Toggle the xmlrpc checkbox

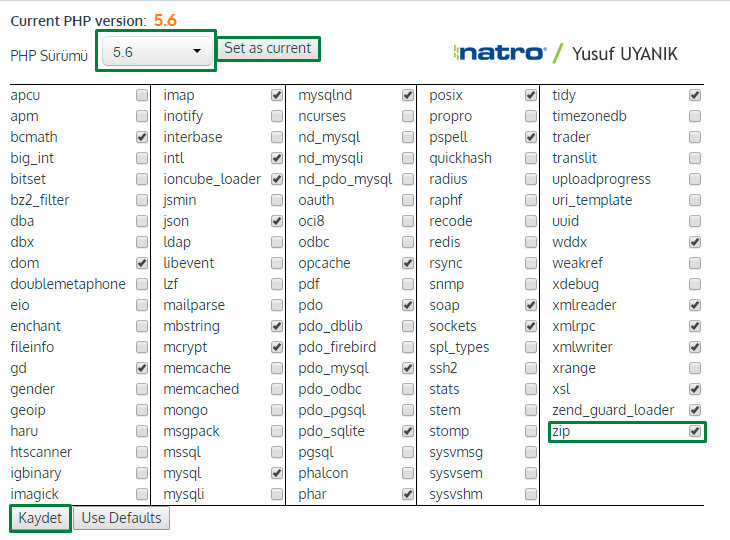coord(695,326)
